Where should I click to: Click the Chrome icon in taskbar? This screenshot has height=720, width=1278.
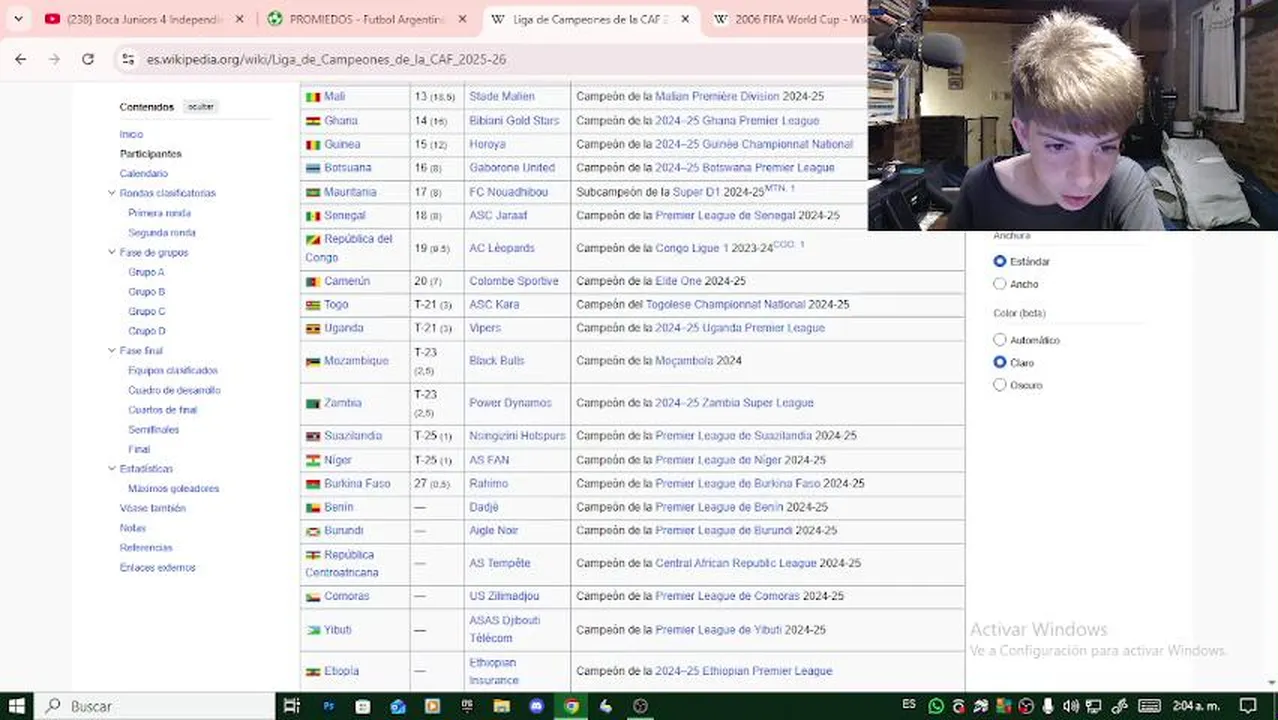(571, 706)
